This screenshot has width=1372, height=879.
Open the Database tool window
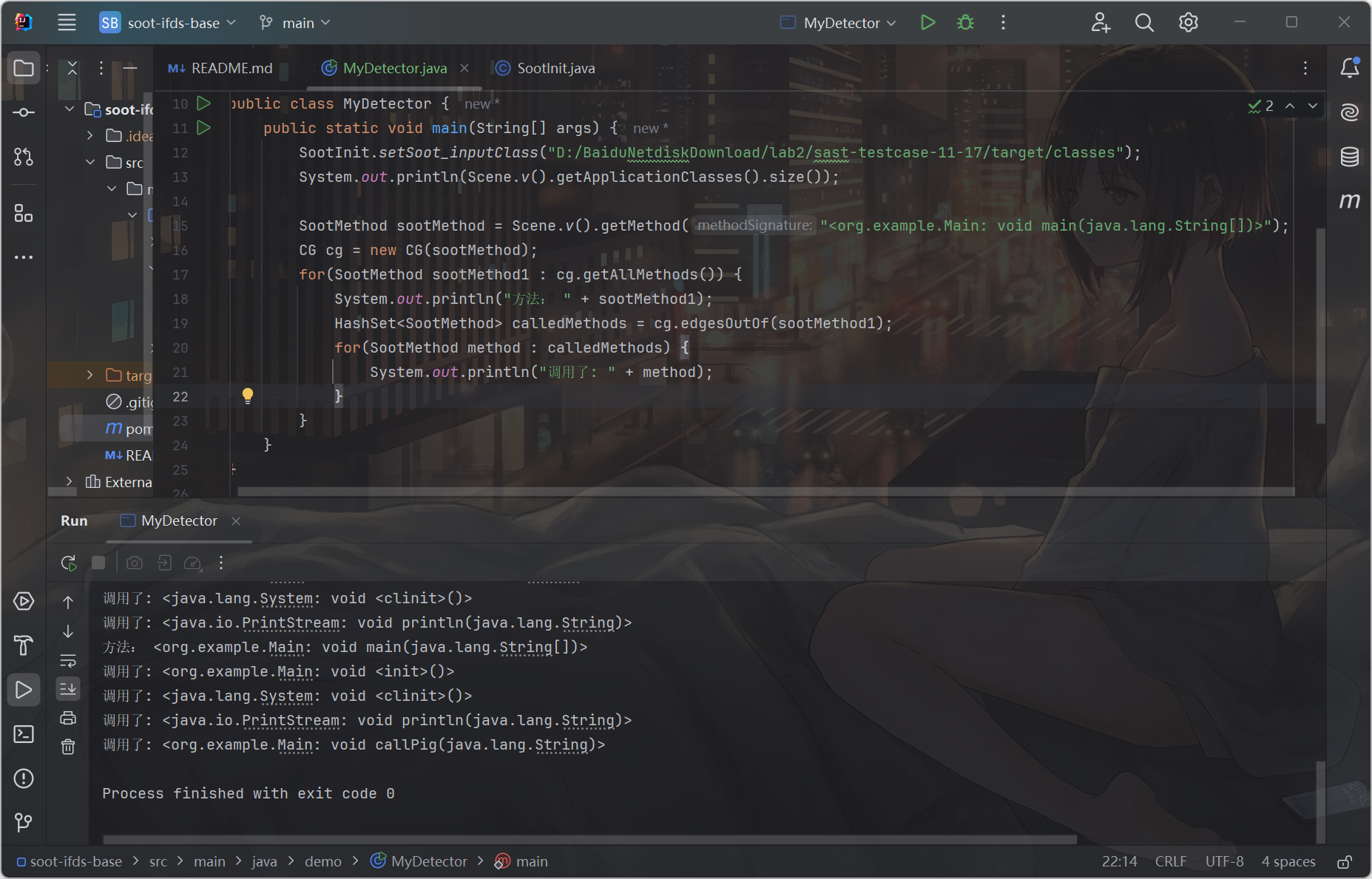point(1349,157)
